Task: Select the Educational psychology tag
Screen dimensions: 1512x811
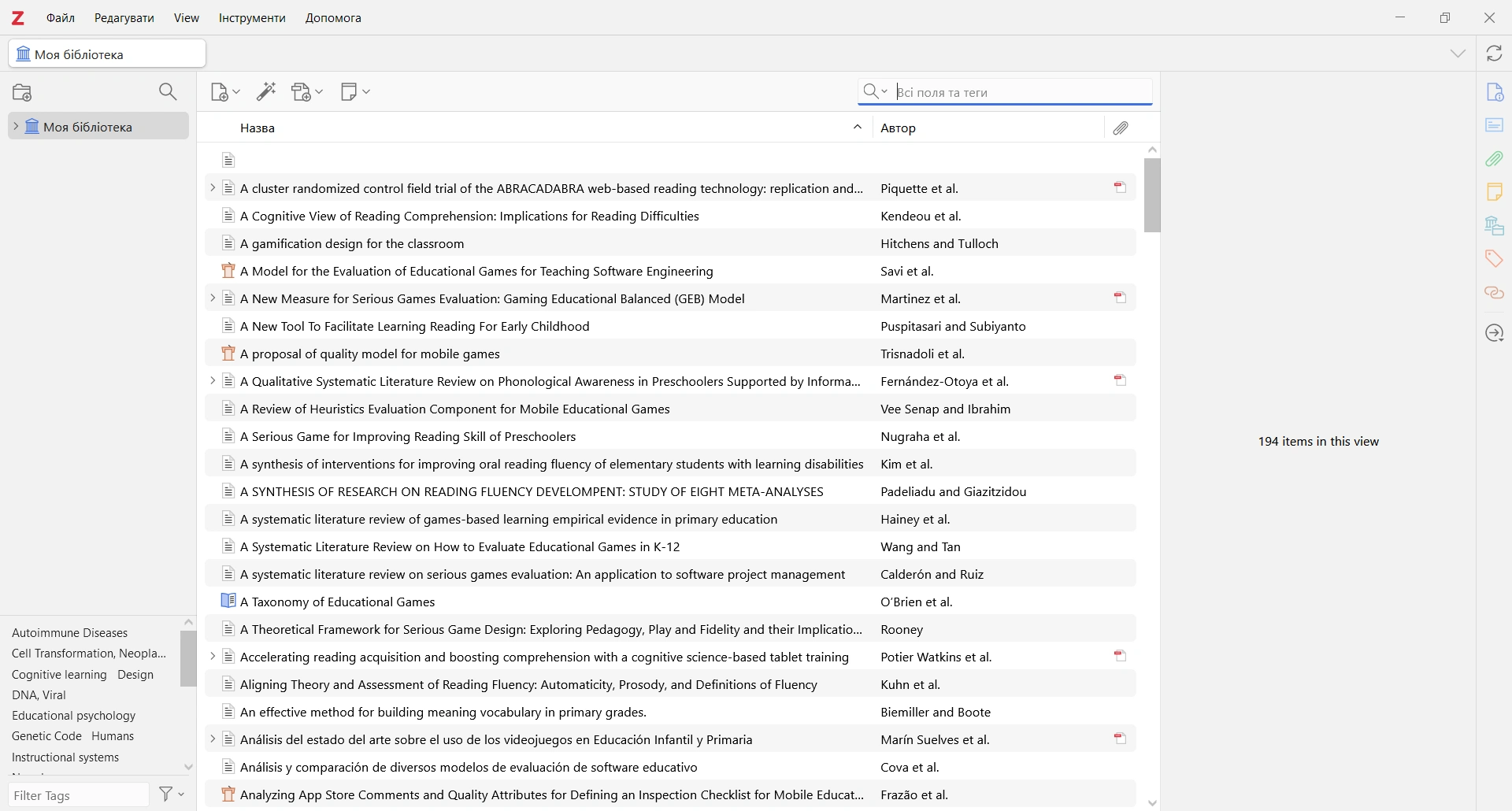Action: [74, 717]
